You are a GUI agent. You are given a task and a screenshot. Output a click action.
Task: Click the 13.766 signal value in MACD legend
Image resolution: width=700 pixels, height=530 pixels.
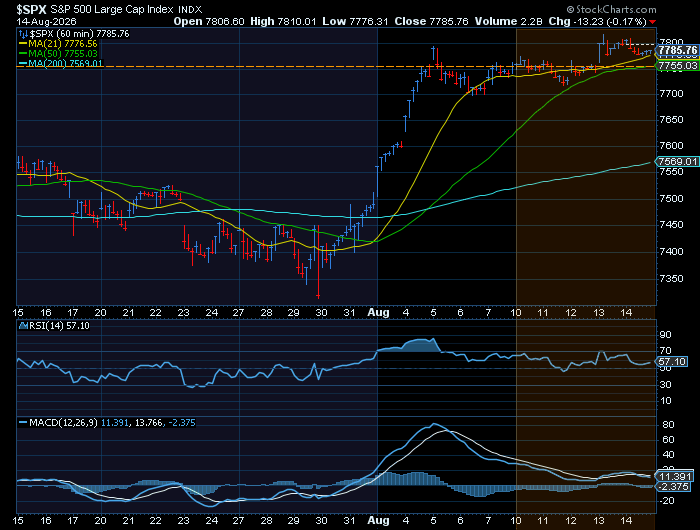149,422
